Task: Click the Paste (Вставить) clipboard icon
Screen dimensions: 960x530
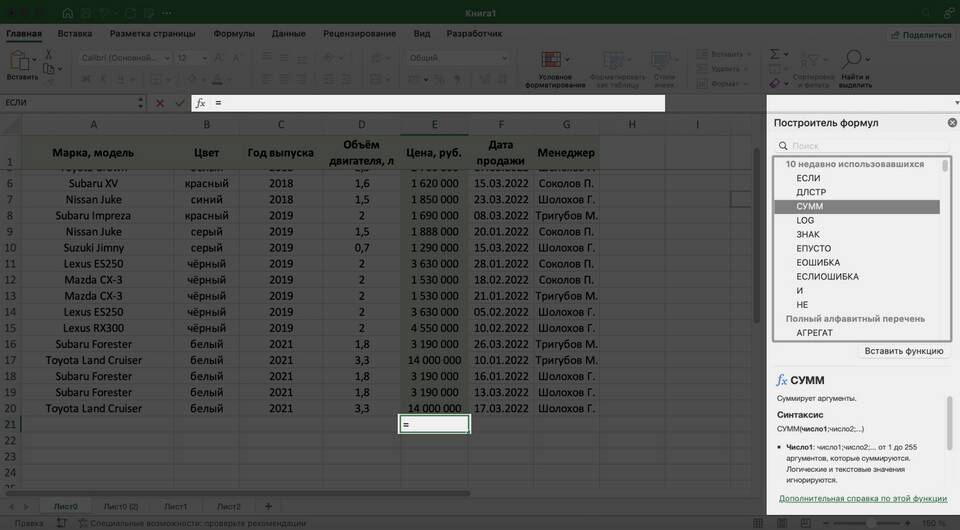Action: coord(20,61)
